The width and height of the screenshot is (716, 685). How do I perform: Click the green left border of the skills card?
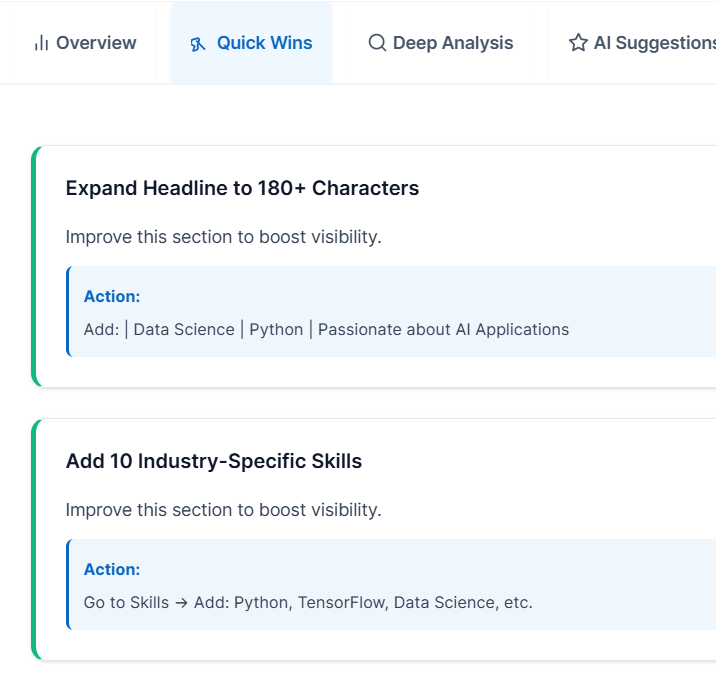(x=35, y=540)
